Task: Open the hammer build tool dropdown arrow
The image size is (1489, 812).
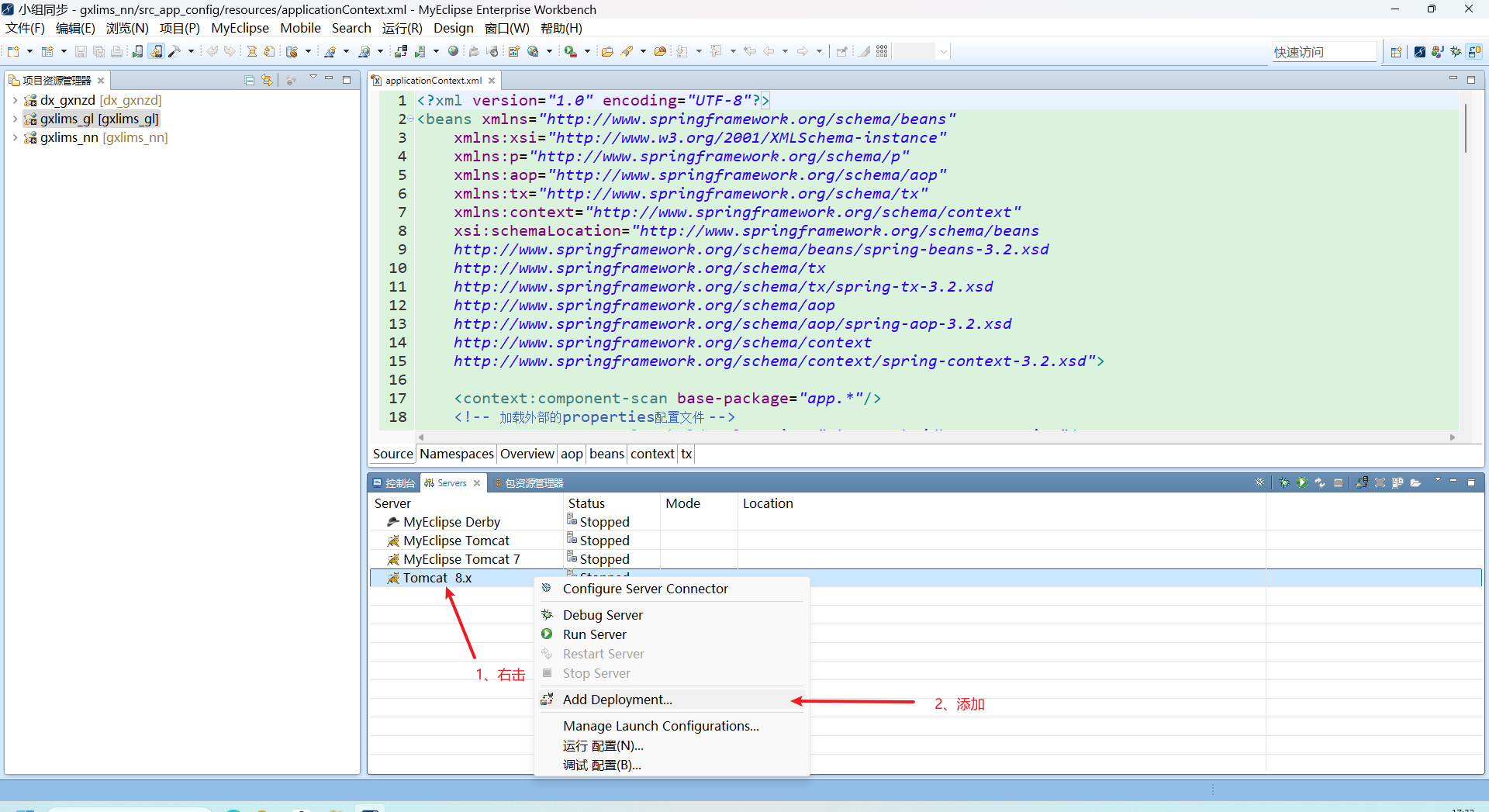Action: (190, 51)
